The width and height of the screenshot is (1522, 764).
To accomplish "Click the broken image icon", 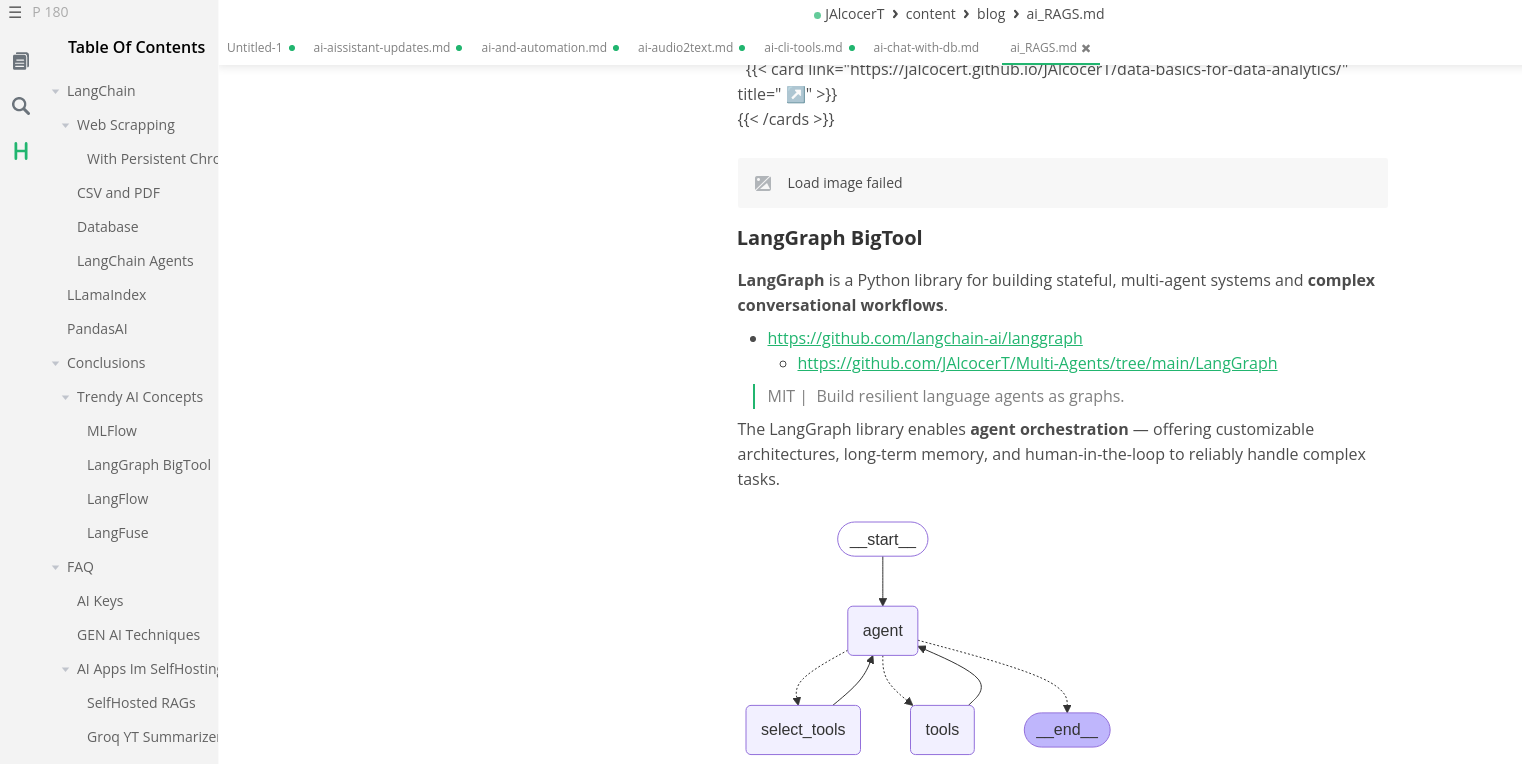I will (x=763, y=183).
